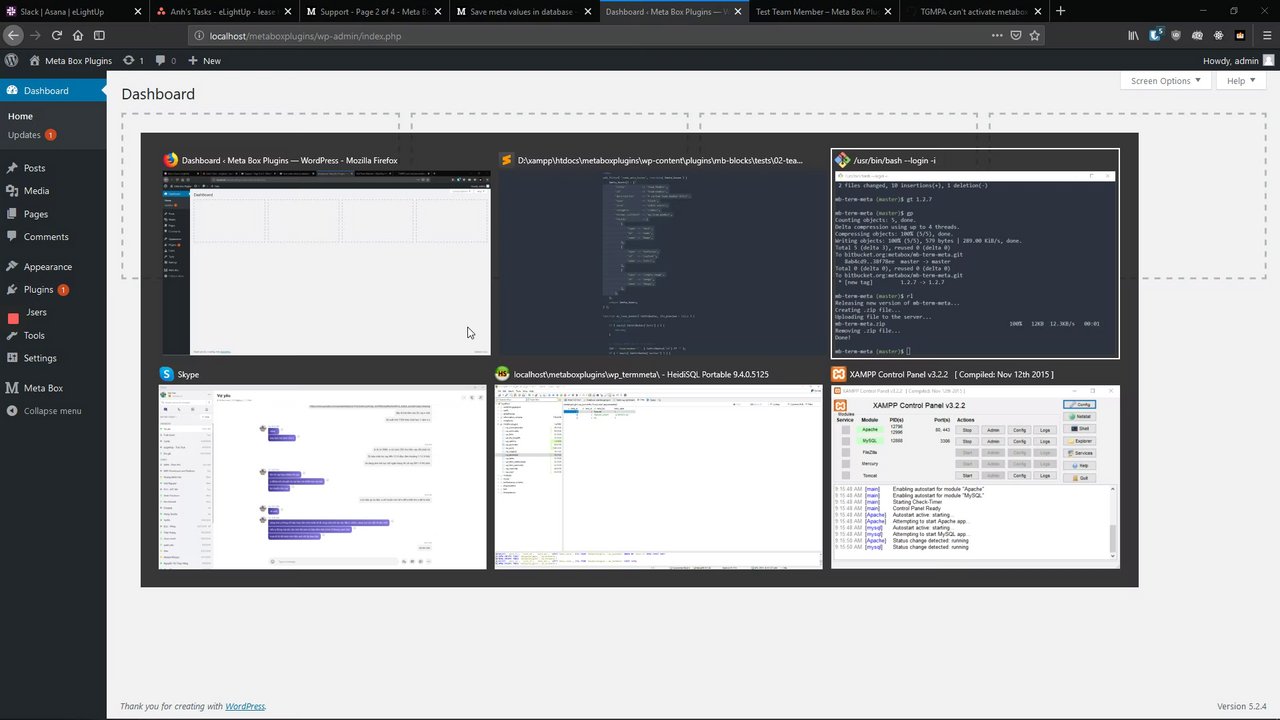
Task: Open a new browser tab with plus icon
Action: point(1060,11)
